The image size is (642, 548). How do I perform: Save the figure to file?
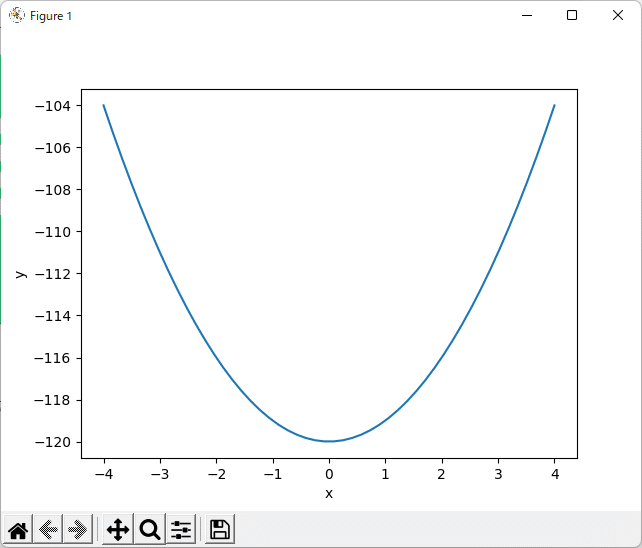point(220,530)
